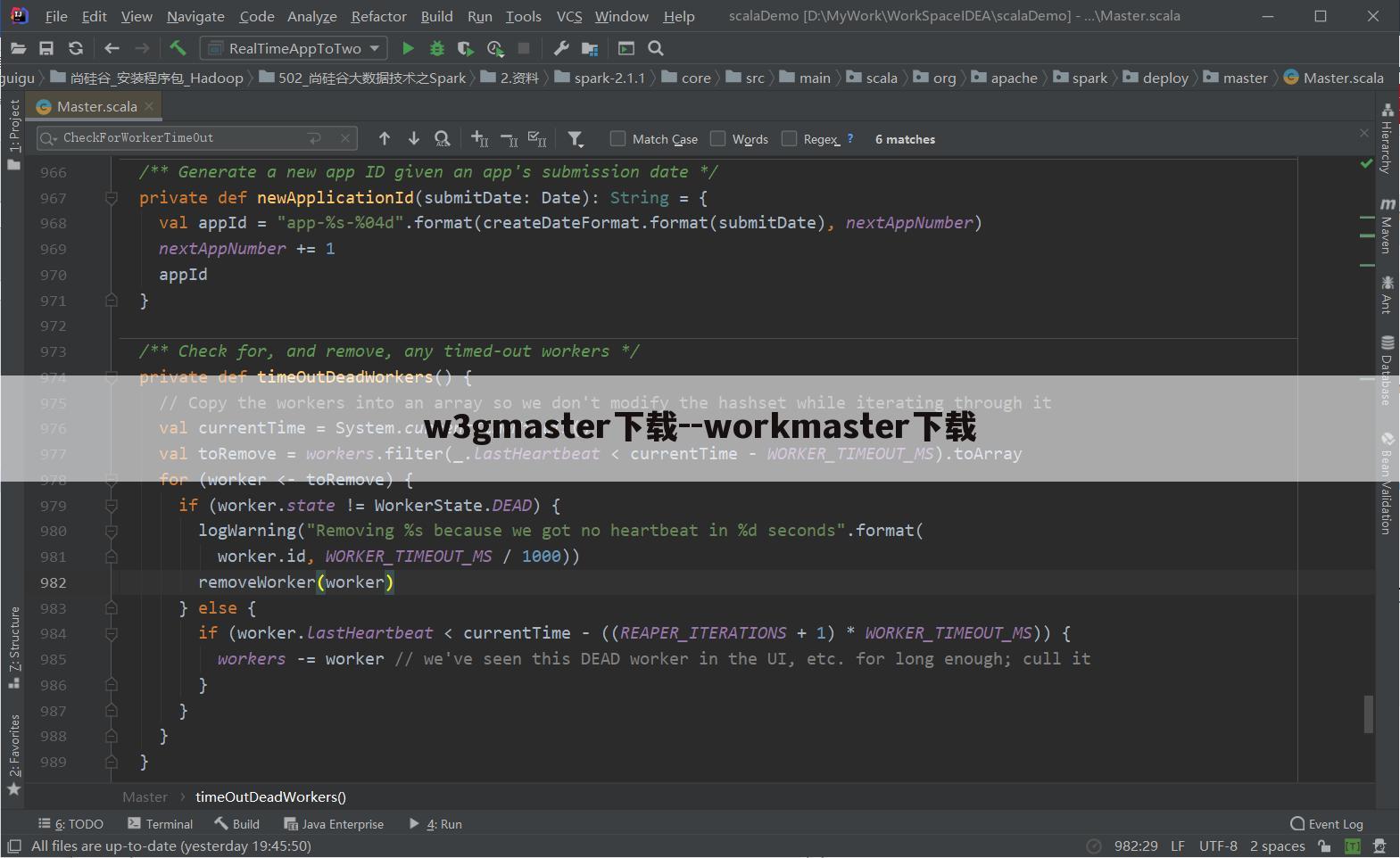Enable the Match Case checkbox

(617, 138)
